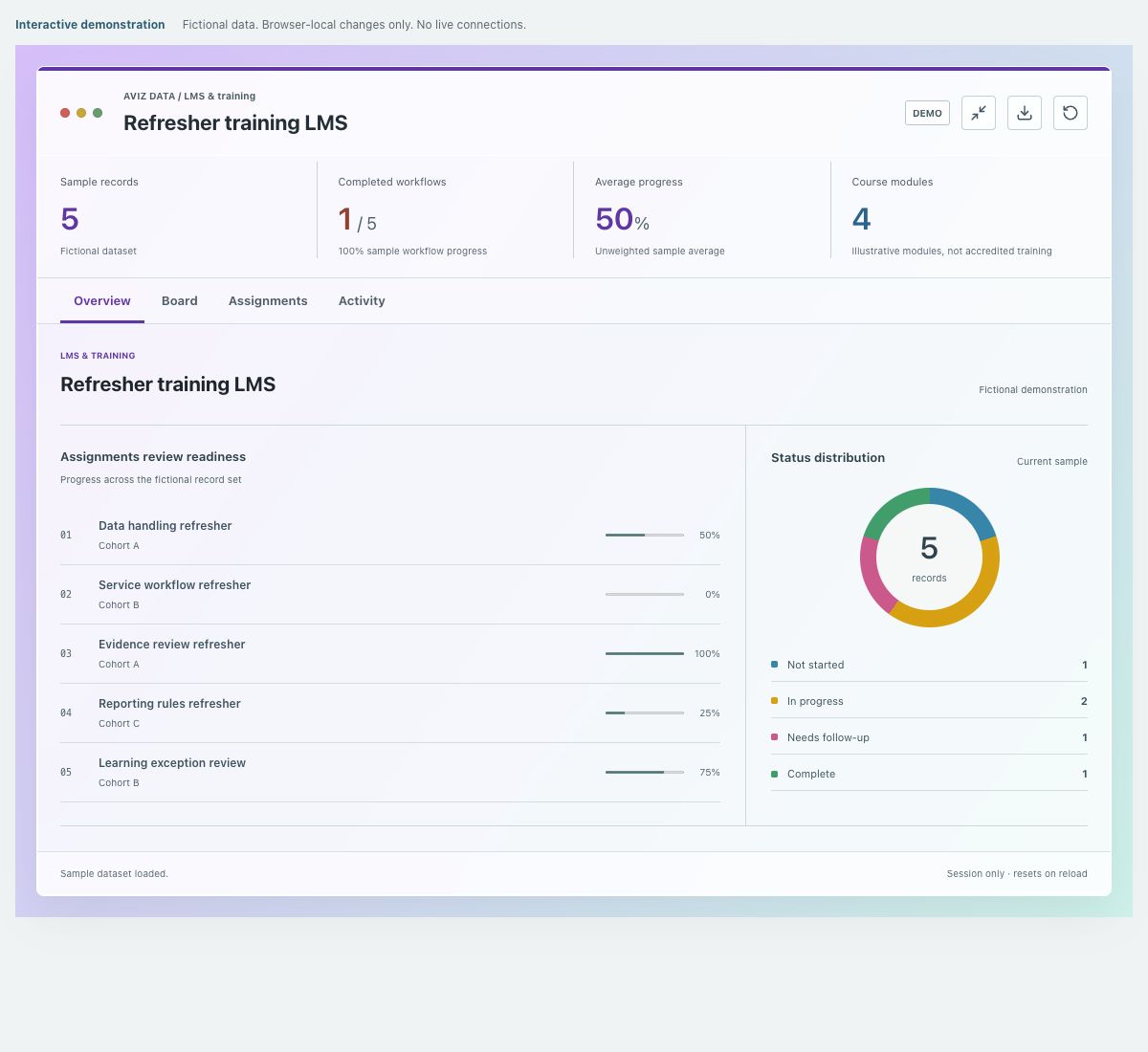1148x1052 pixels.
Task: Click the 25% progress bar
Action: (645, 712)
